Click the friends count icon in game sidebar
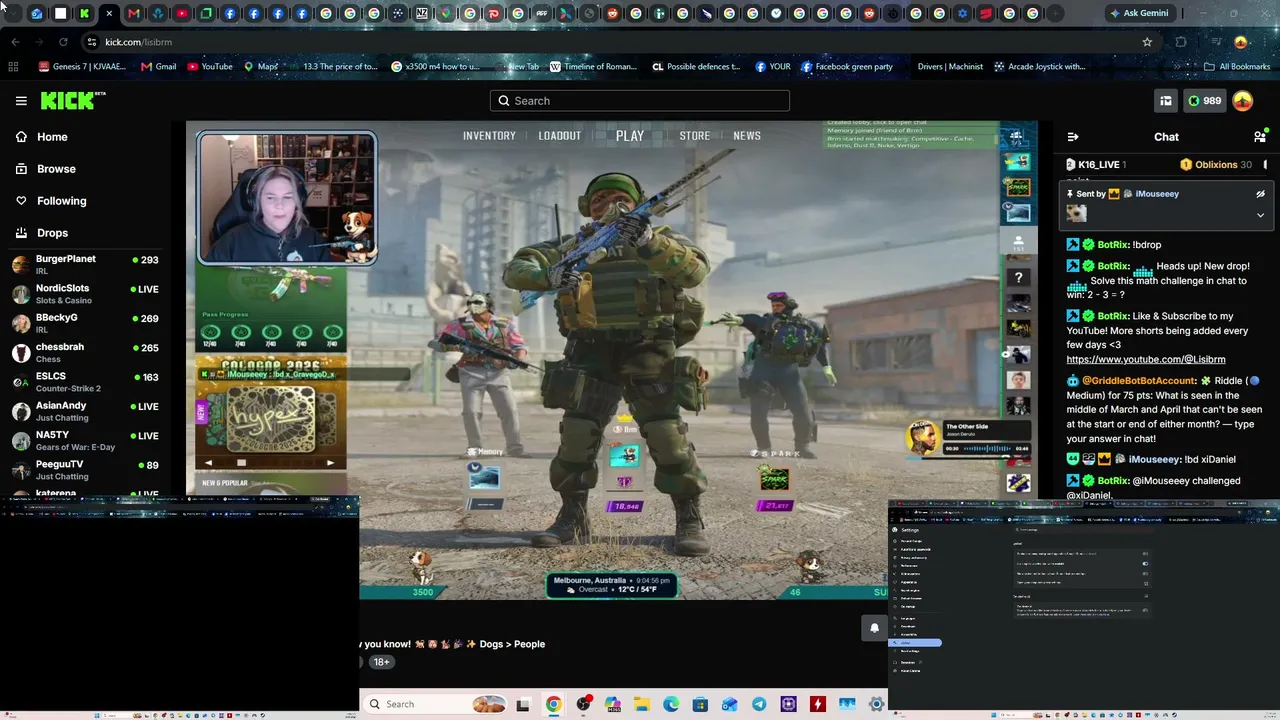This screenshot has width=1280, height=720. click(x=1018, y=243)
